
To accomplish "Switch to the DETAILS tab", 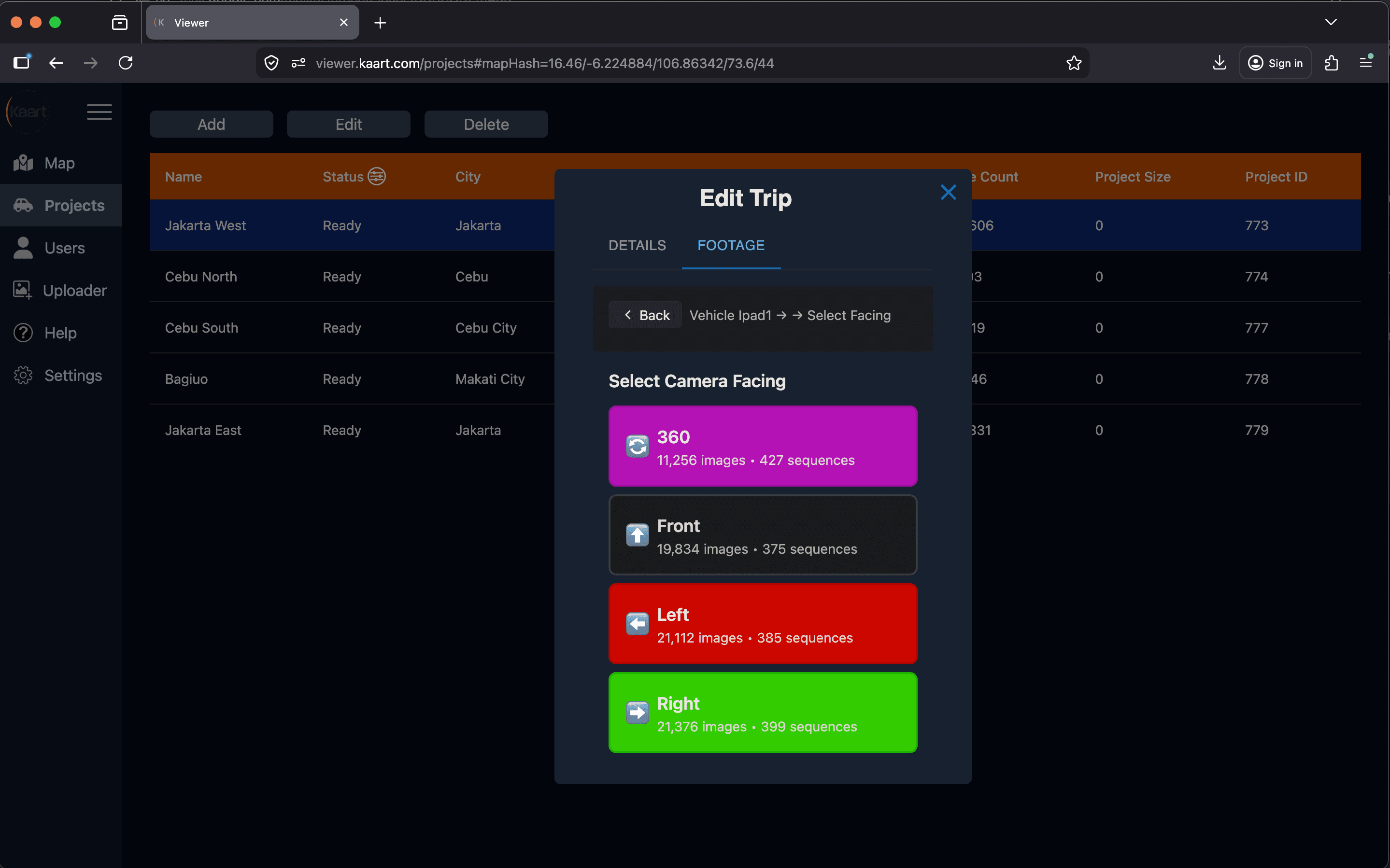I will (x=637, y=245).
